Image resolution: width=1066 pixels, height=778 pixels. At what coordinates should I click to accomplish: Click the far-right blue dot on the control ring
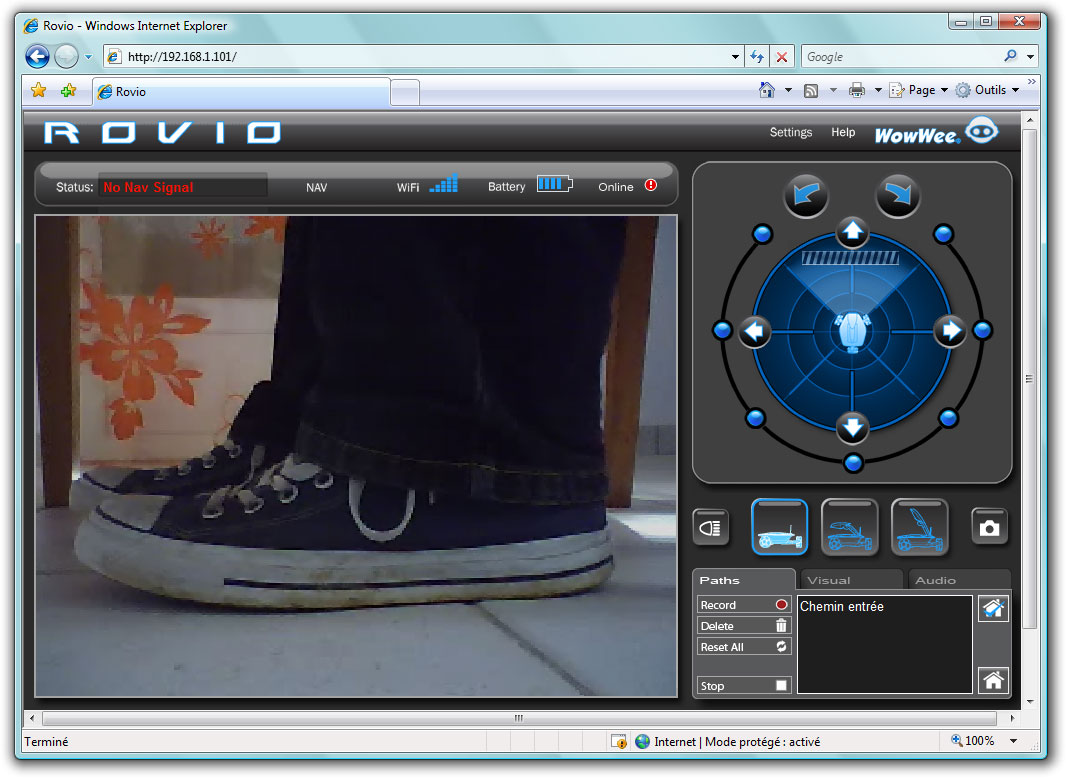[982, 331]
